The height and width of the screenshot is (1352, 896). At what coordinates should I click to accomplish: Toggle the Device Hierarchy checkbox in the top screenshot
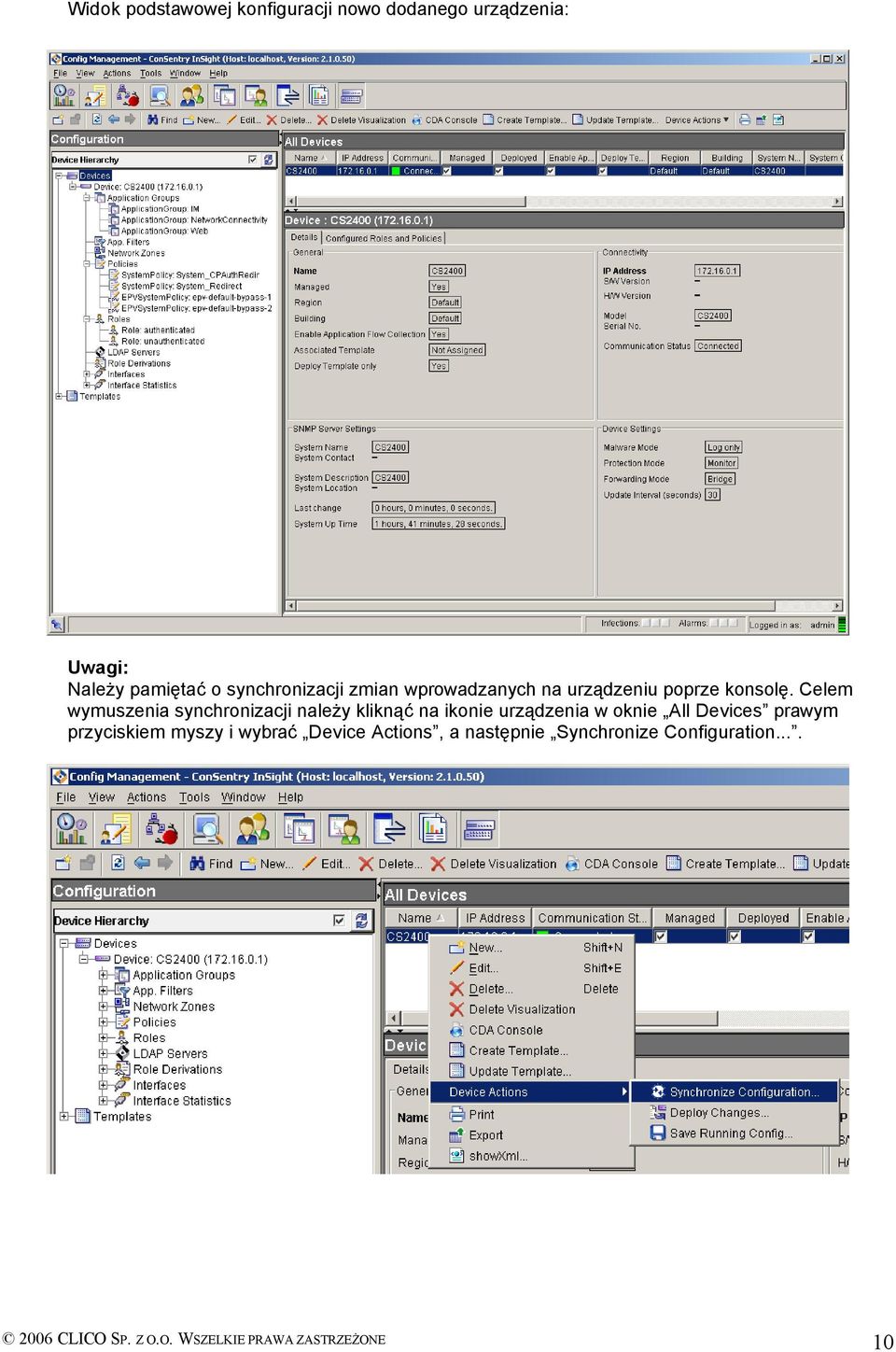pos(253,160)
